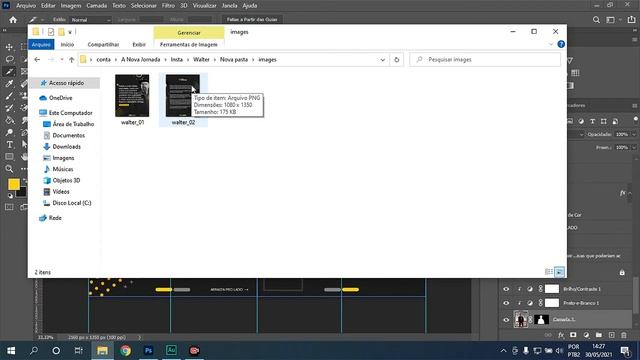The width and height of the screenshot is (640, 360).
Task: Refresh the Explorer address bar location
Action: point(396,60)
